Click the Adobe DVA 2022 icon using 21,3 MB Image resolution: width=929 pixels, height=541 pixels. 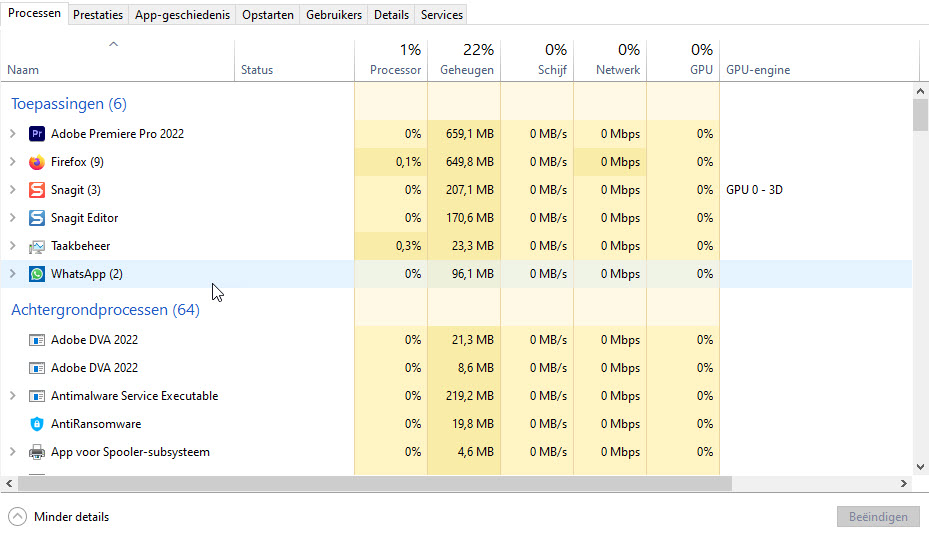pyautogui.click(x=37, y=340)
